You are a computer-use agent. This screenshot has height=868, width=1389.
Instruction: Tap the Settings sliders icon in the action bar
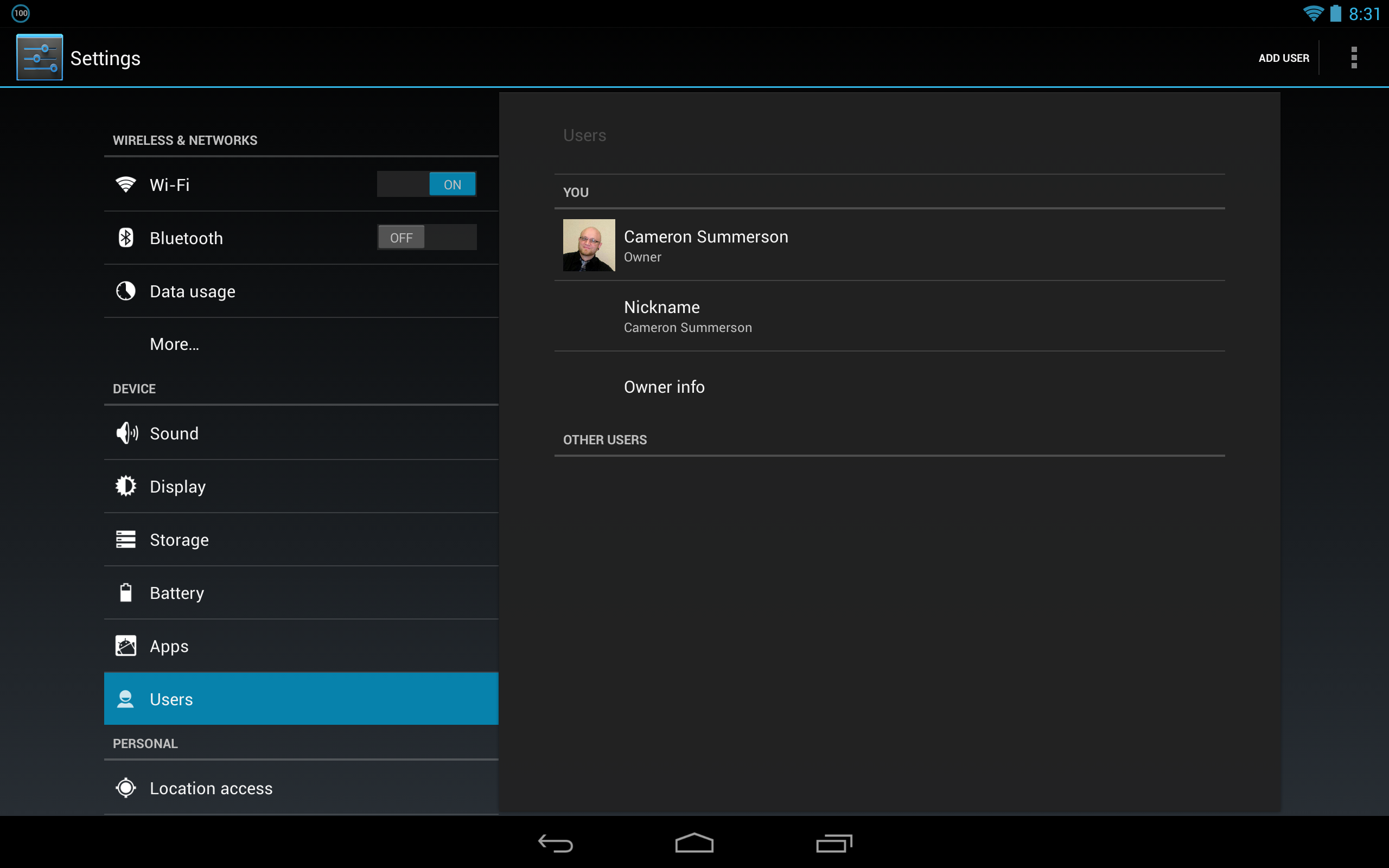(39, 57)
